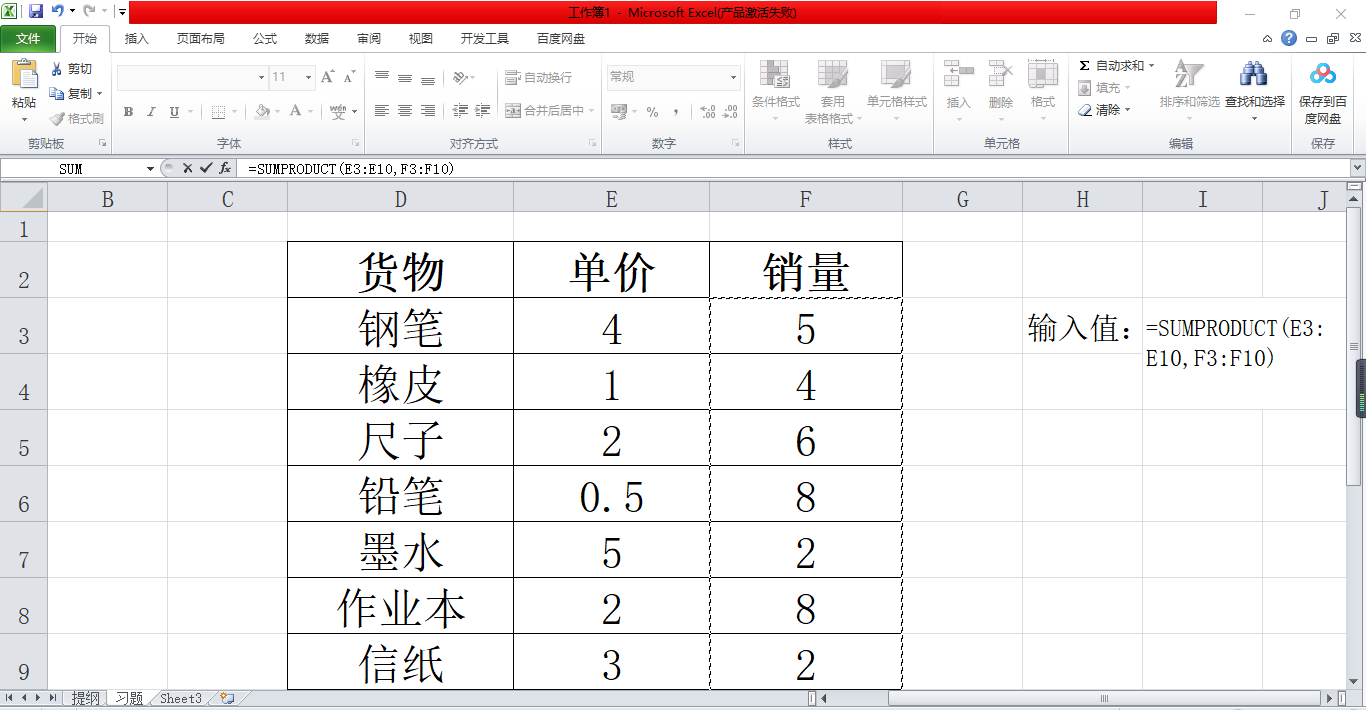Switch to the Sheet3 sheet tab
Image resolution: width=1366 pixels, height=710 pixels.
[181, 698]
